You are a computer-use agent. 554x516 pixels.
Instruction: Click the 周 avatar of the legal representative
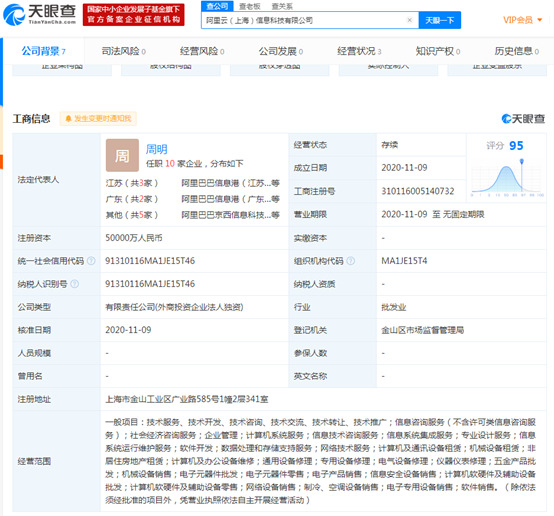(x=122, y=155)
